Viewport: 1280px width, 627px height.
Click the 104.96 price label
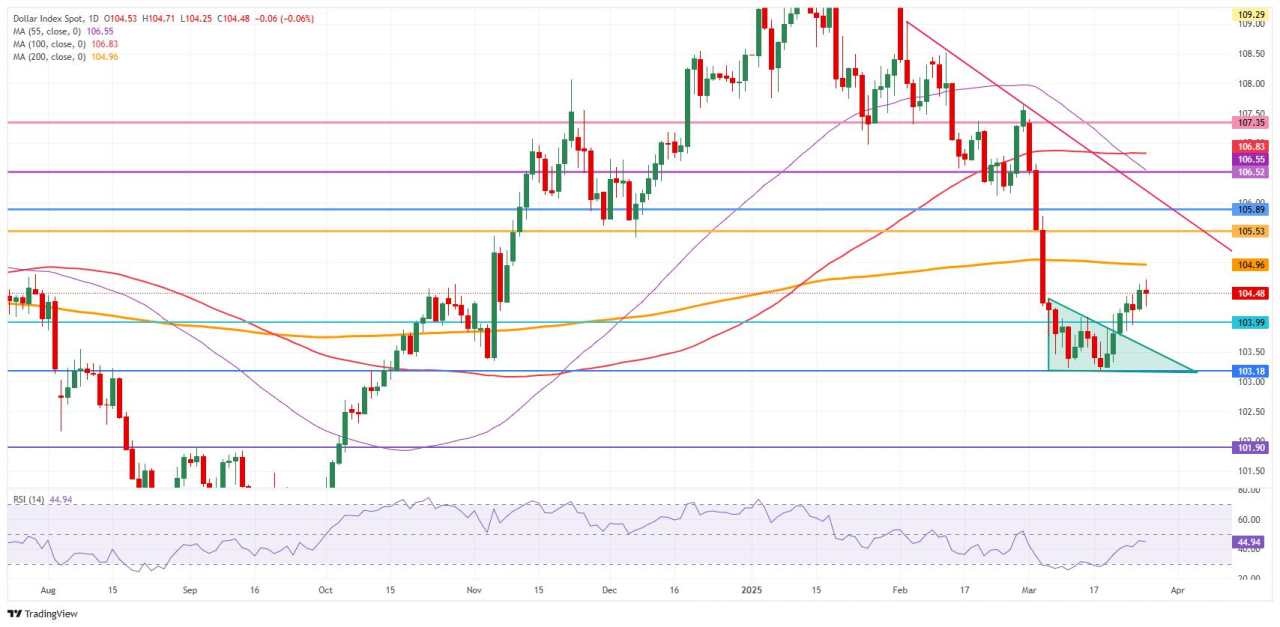1251,265
